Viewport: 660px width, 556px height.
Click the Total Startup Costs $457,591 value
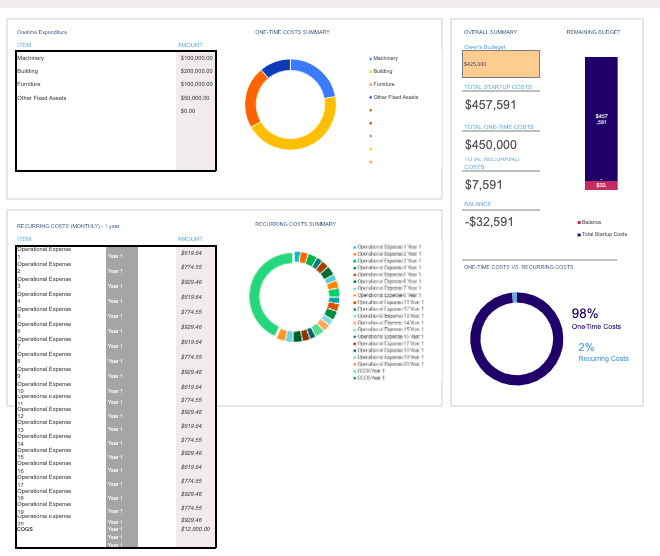pyautogui.click(x=491, y=105)
